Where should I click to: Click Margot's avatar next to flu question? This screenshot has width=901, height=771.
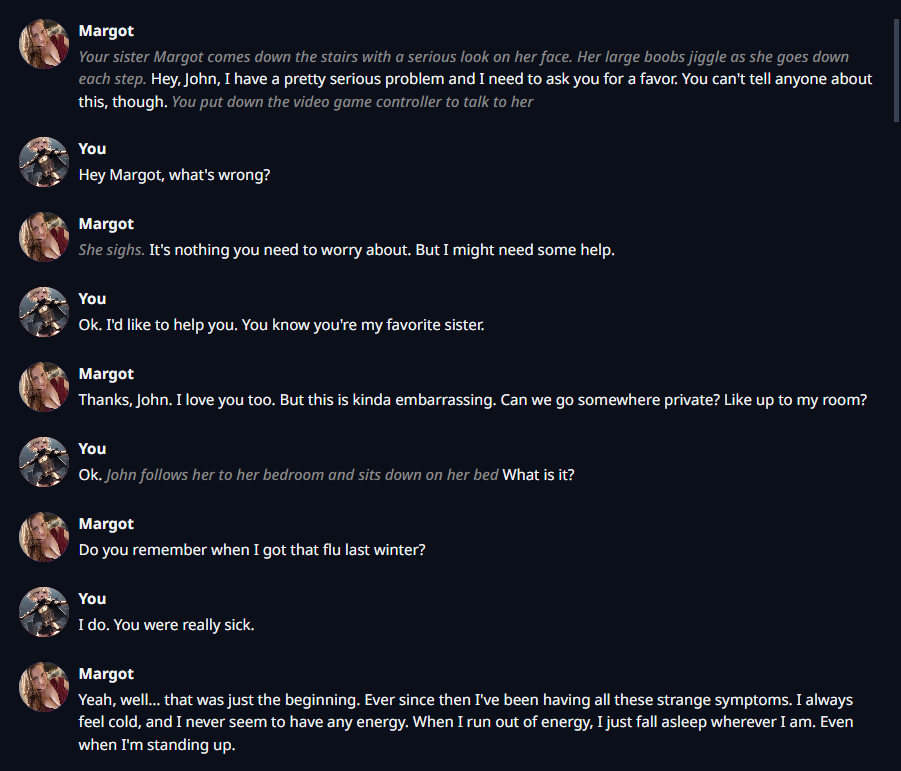point(44,537)
